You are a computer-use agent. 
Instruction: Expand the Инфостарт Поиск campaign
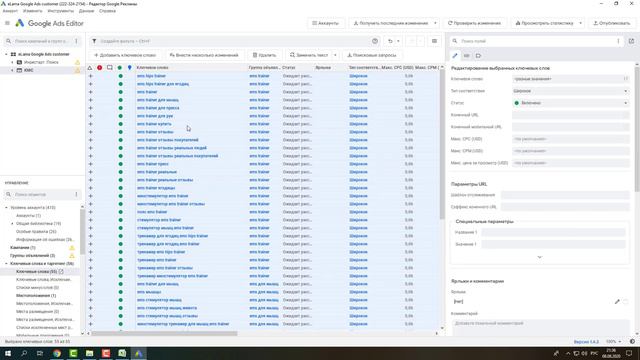tap(12, 62)
